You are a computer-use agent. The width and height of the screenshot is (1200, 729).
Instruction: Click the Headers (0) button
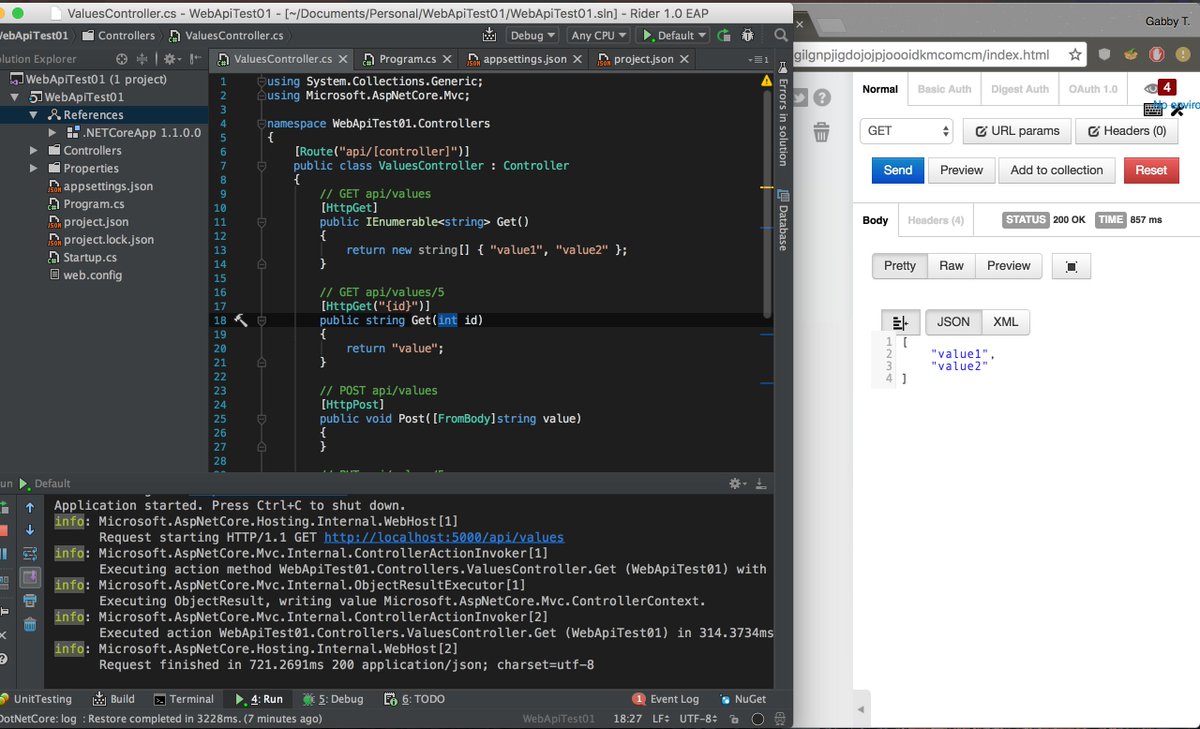click(1127, 131)
